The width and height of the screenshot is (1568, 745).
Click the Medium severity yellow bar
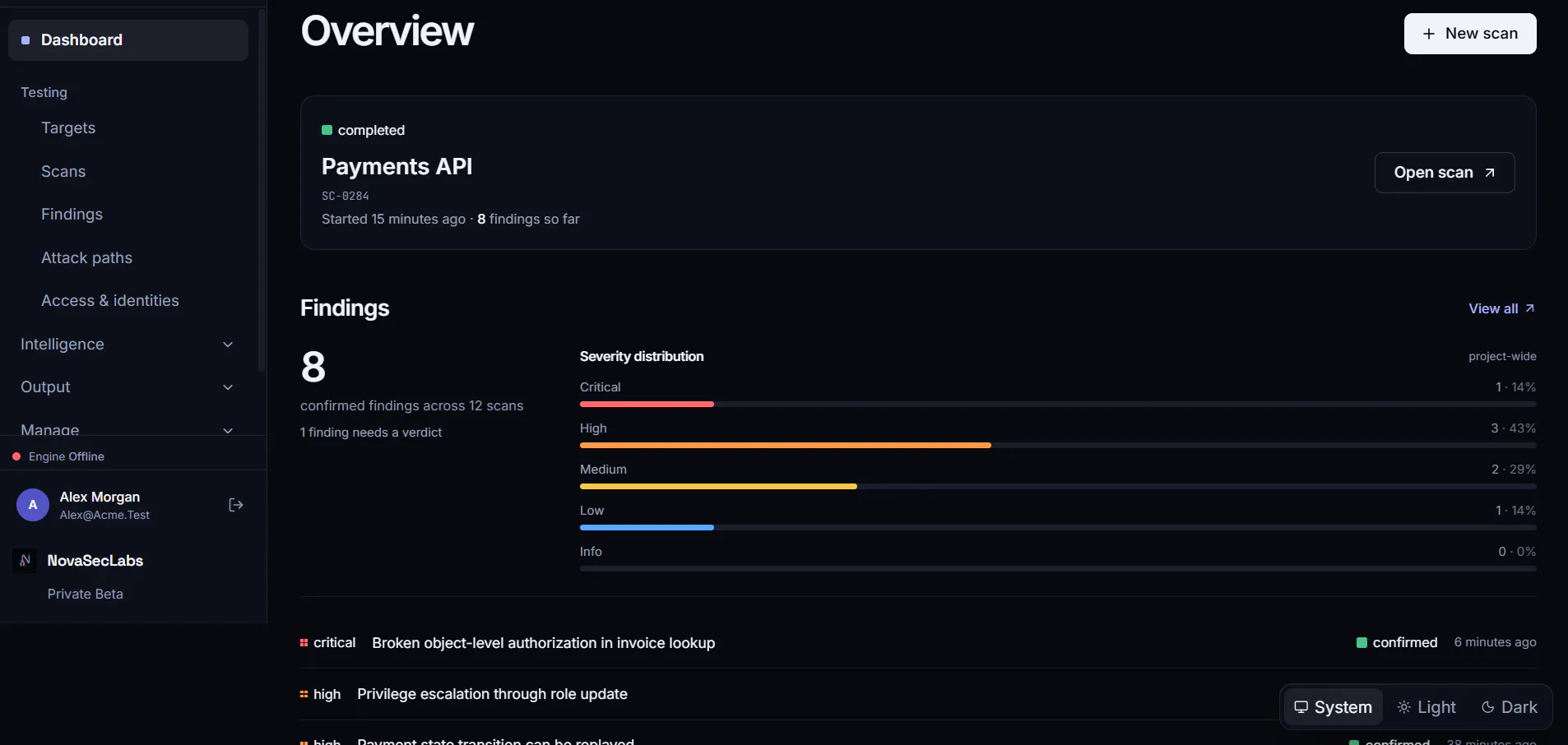point(718,487)
